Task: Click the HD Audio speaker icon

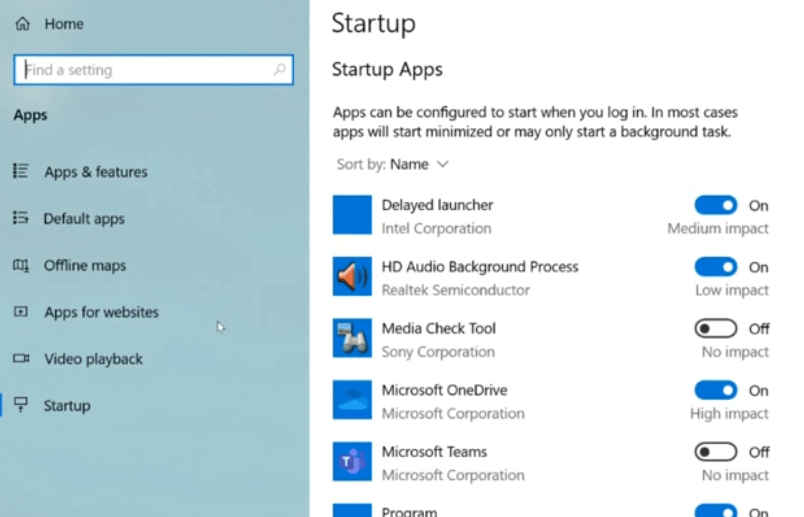Action: pos(352,276)
